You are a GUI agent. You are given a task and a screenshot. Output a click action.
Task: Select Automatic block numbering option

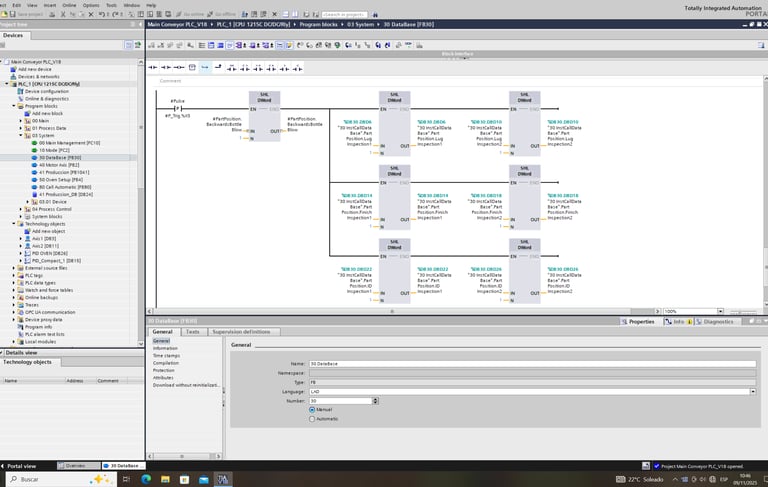pos(312,419)
